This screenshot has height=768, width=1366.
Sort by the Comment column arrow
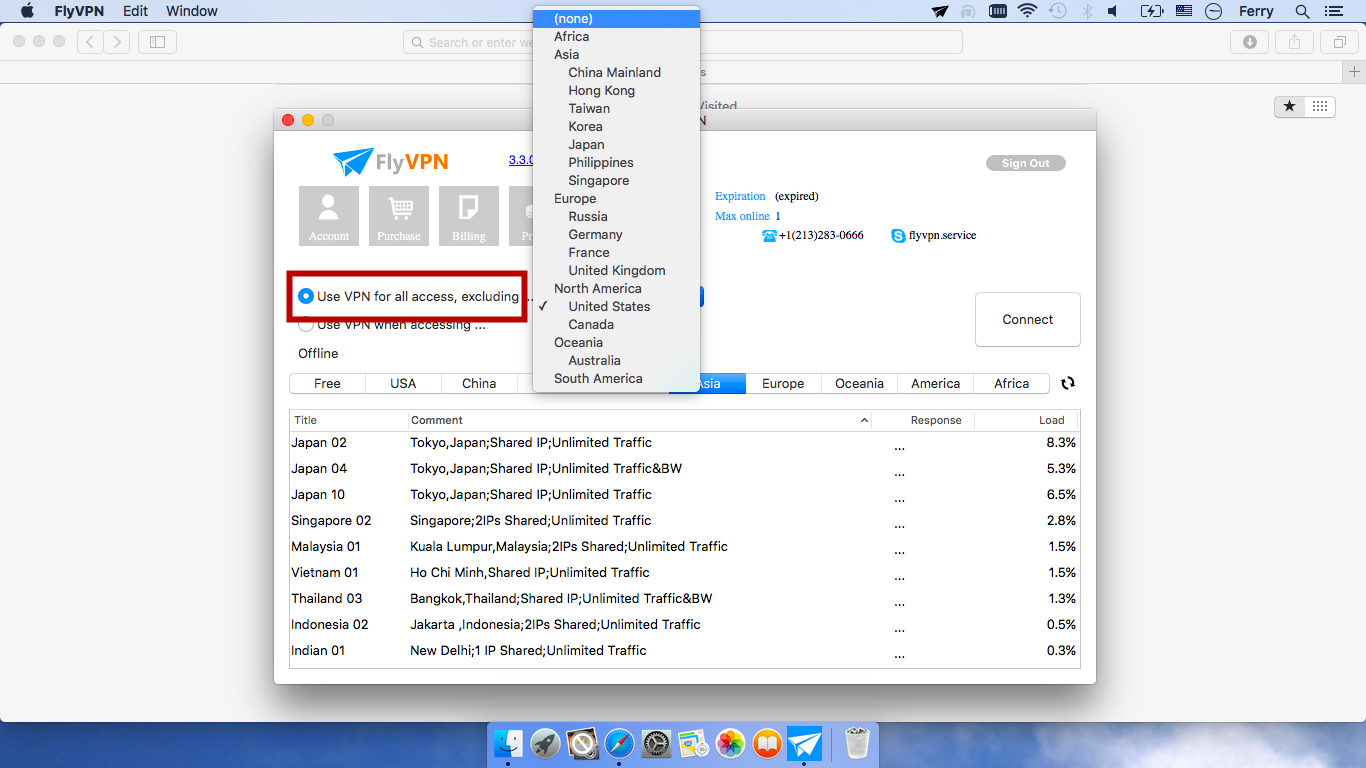click(x=865, y=421)
